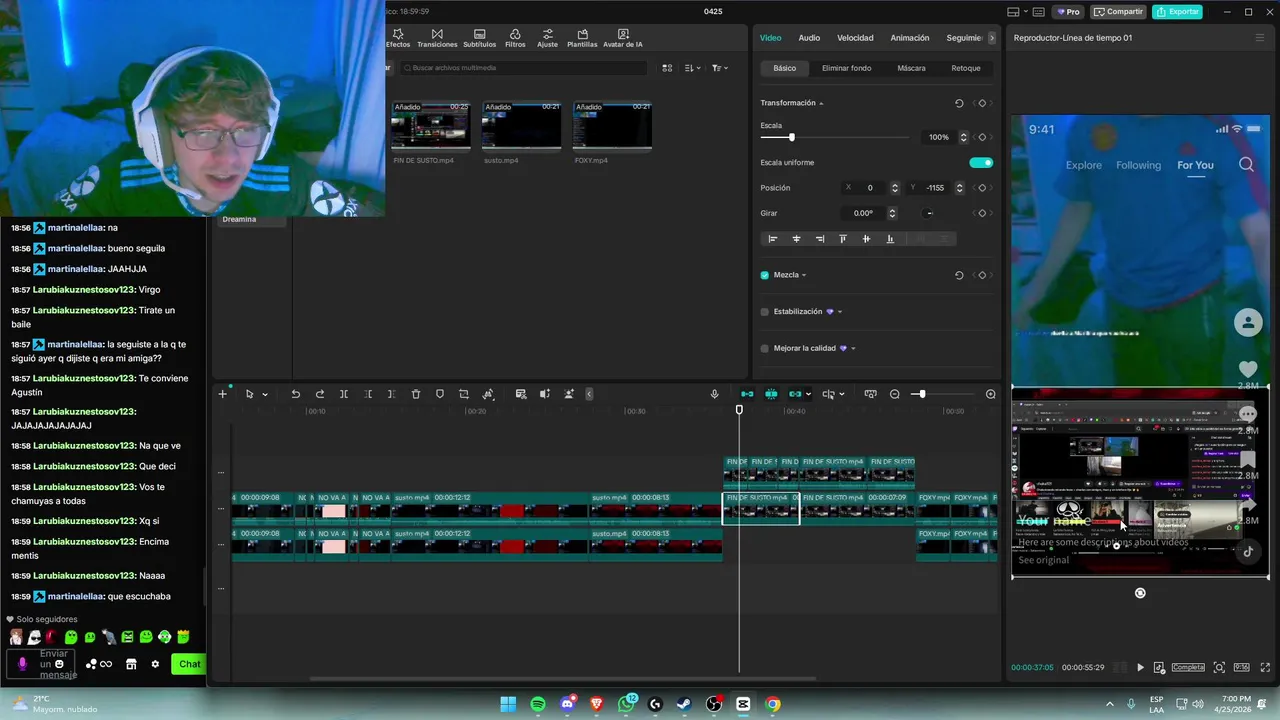1280x720 pixels.
Task: Expand the Estabilización options arrow
Action: tap(839, 312)
